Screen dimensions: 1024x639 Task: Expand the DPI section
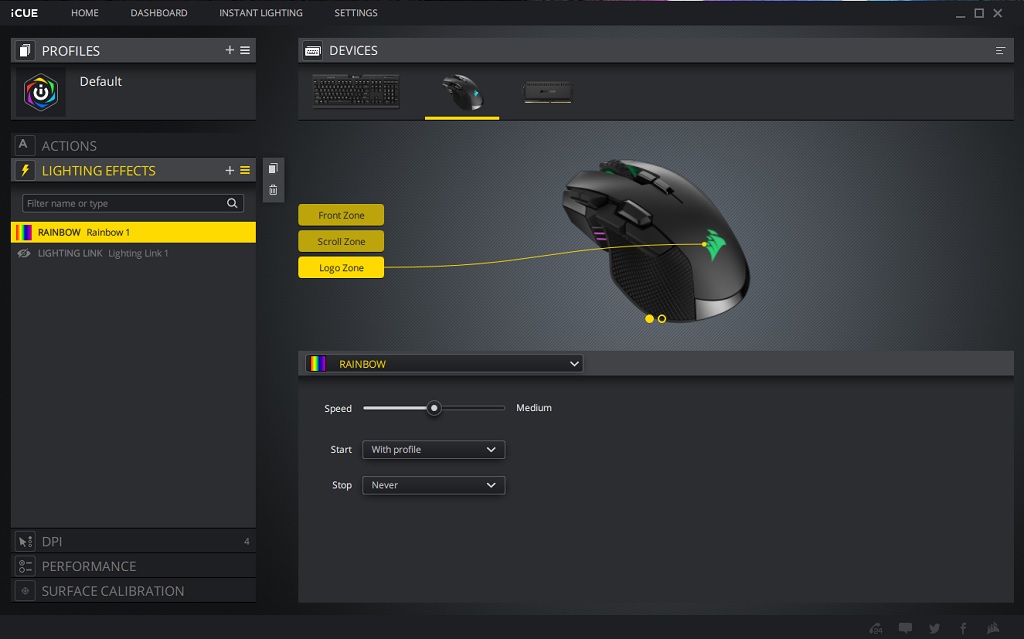coord(133,541)
